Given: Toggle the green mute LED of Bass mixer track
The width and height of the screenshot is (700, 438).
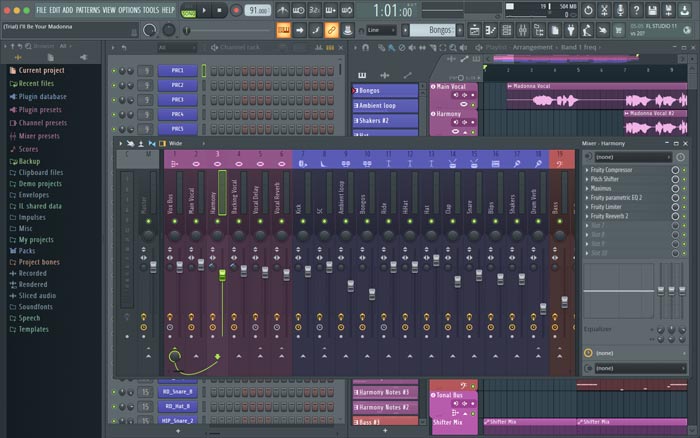Looking at the screenshot, I should (560, 221).
